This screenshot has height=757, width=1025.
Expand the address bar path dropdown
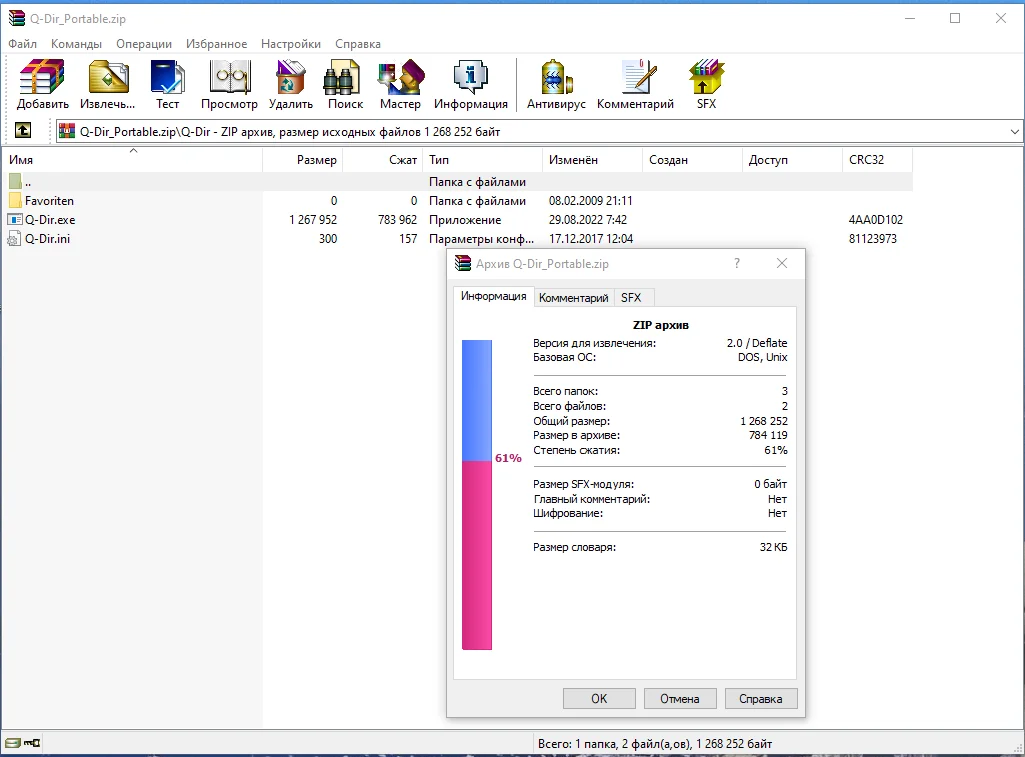click(x=1015, y=131)
